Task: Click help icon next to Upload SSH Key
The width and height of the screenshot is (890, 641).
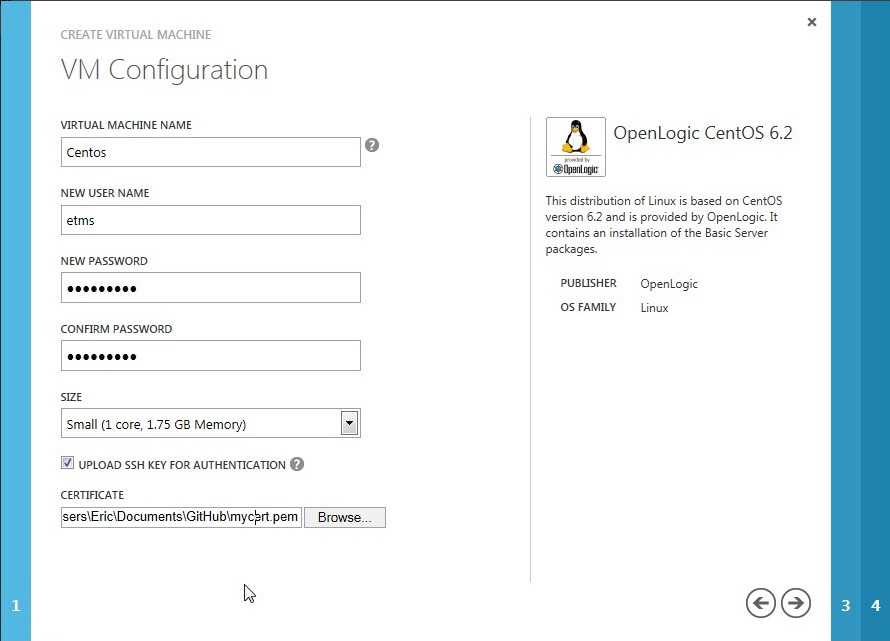Action: click(x=297, y=464)
